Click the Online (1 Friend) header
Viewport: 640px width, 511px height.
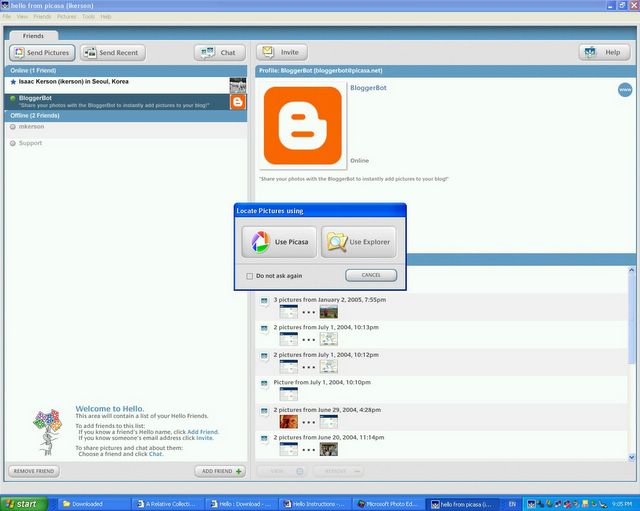[126, 71]
